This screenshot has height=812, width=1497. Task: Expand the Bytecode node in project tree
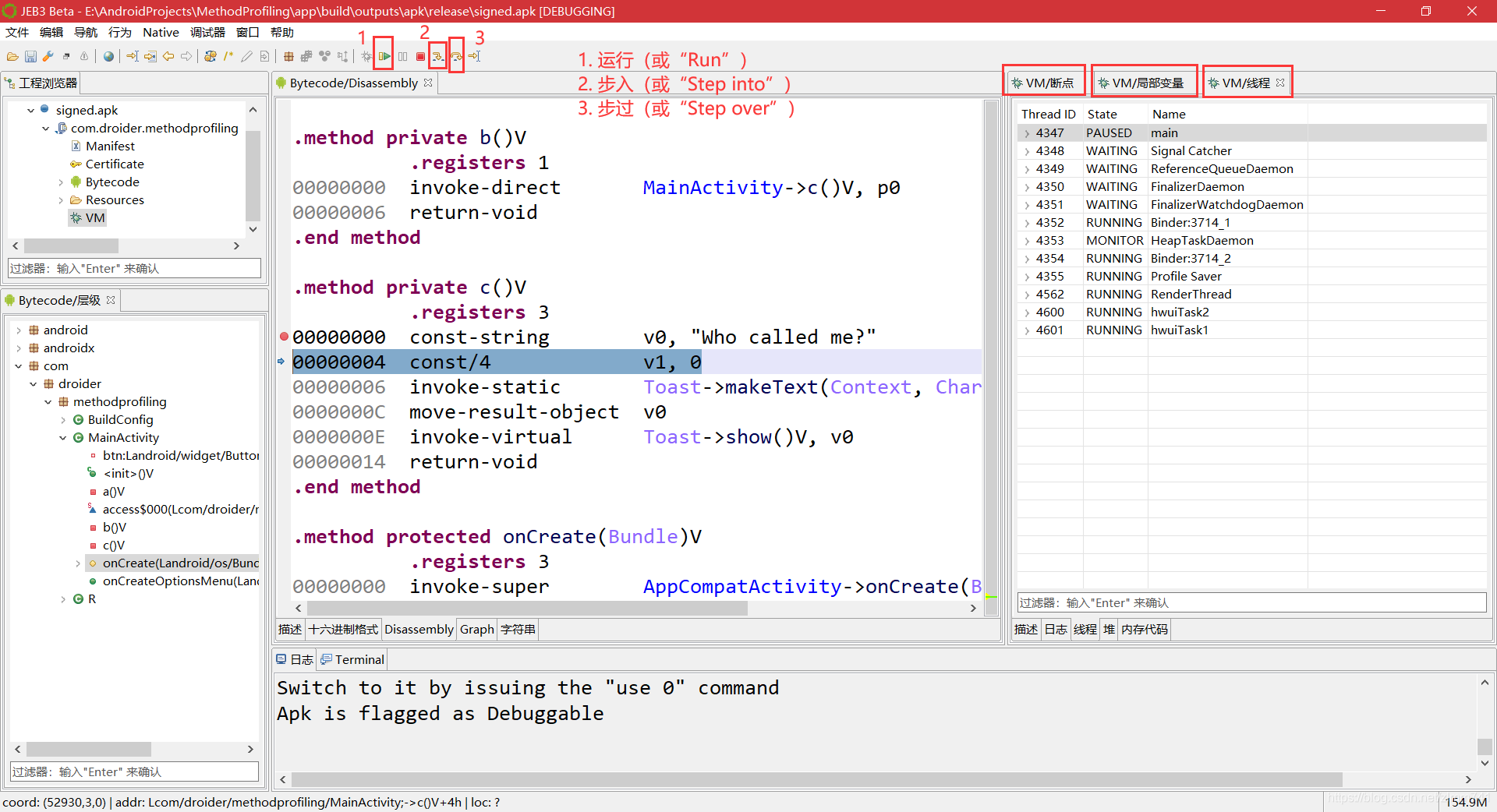(x=61, y=182)
